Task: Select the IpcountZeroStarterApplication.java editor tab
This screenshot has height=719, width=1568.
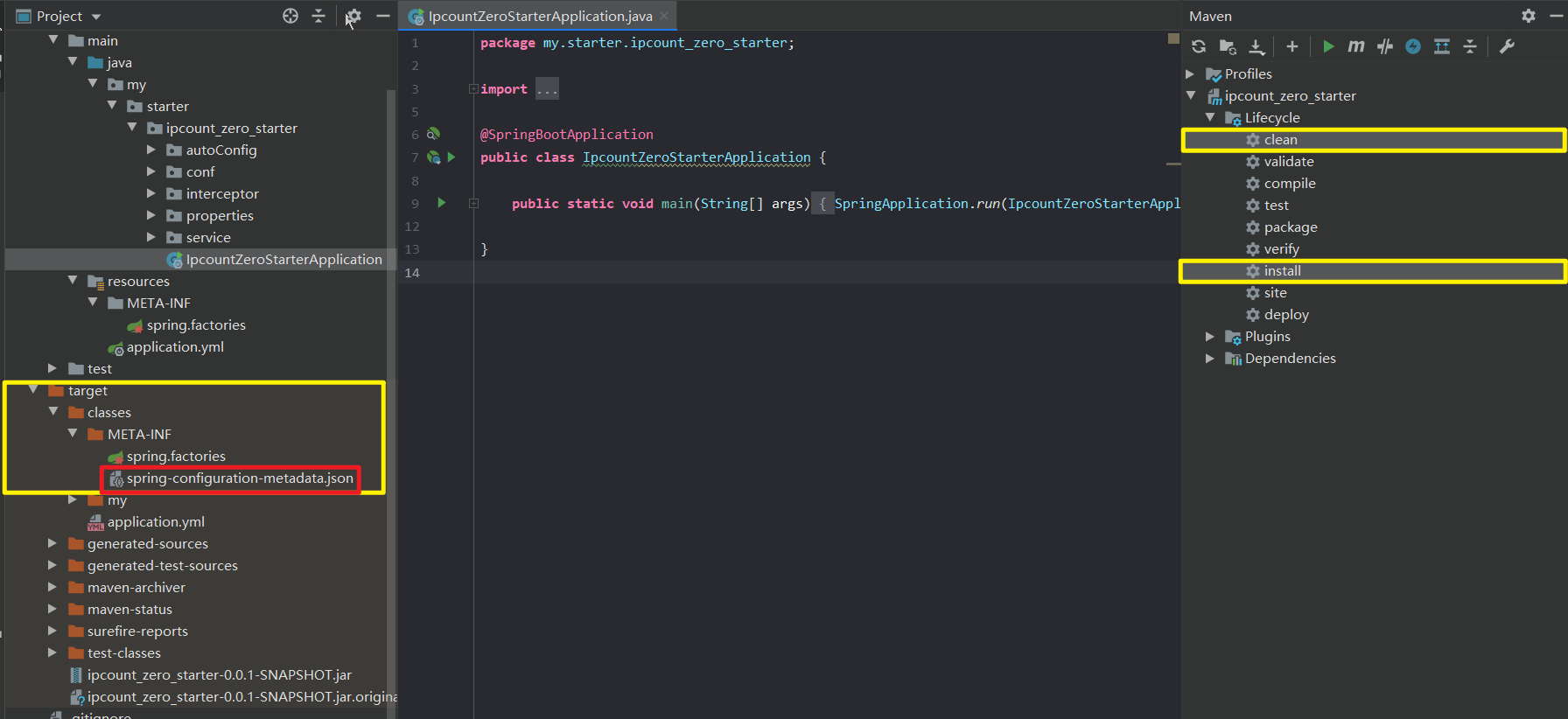Action: pos(540,16)
